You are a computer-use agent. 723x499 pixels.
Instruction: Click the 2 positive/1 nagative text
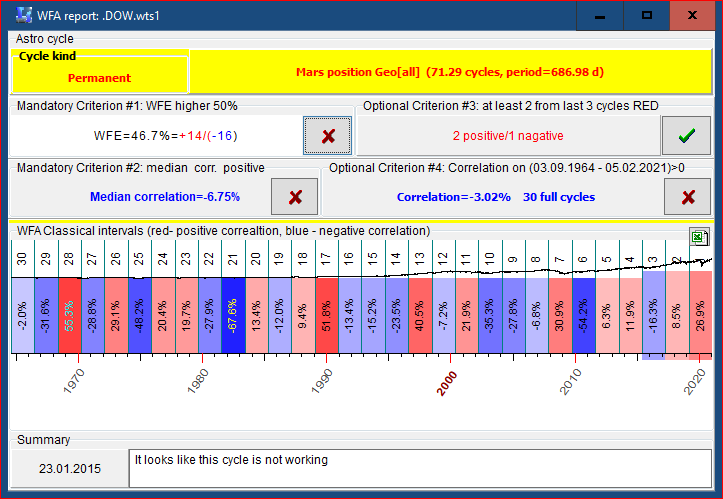508,136
